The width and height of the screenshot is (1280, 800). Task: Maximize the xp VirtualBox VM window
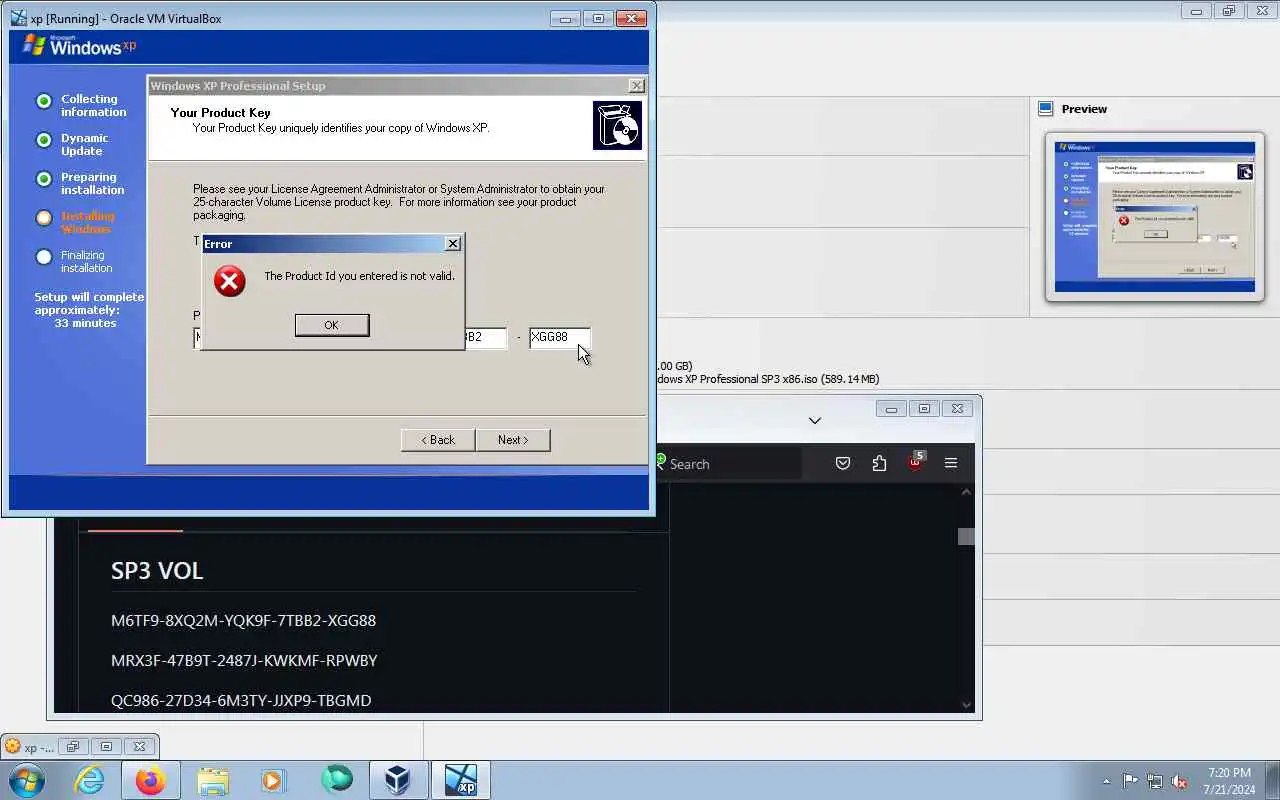(598, 18)
